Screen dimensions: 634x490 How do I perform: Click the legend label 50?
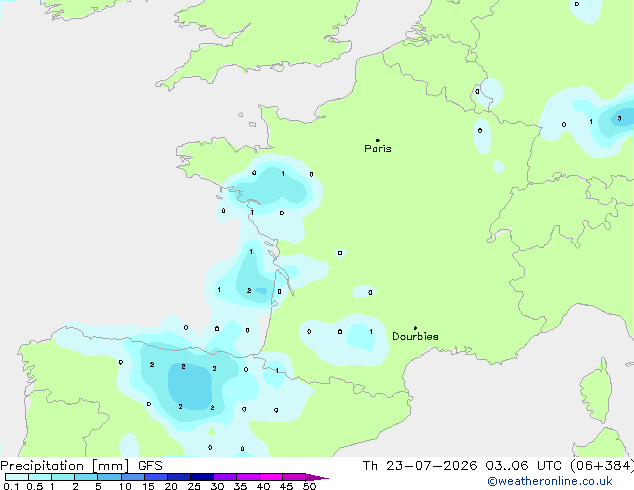(309, 486)
